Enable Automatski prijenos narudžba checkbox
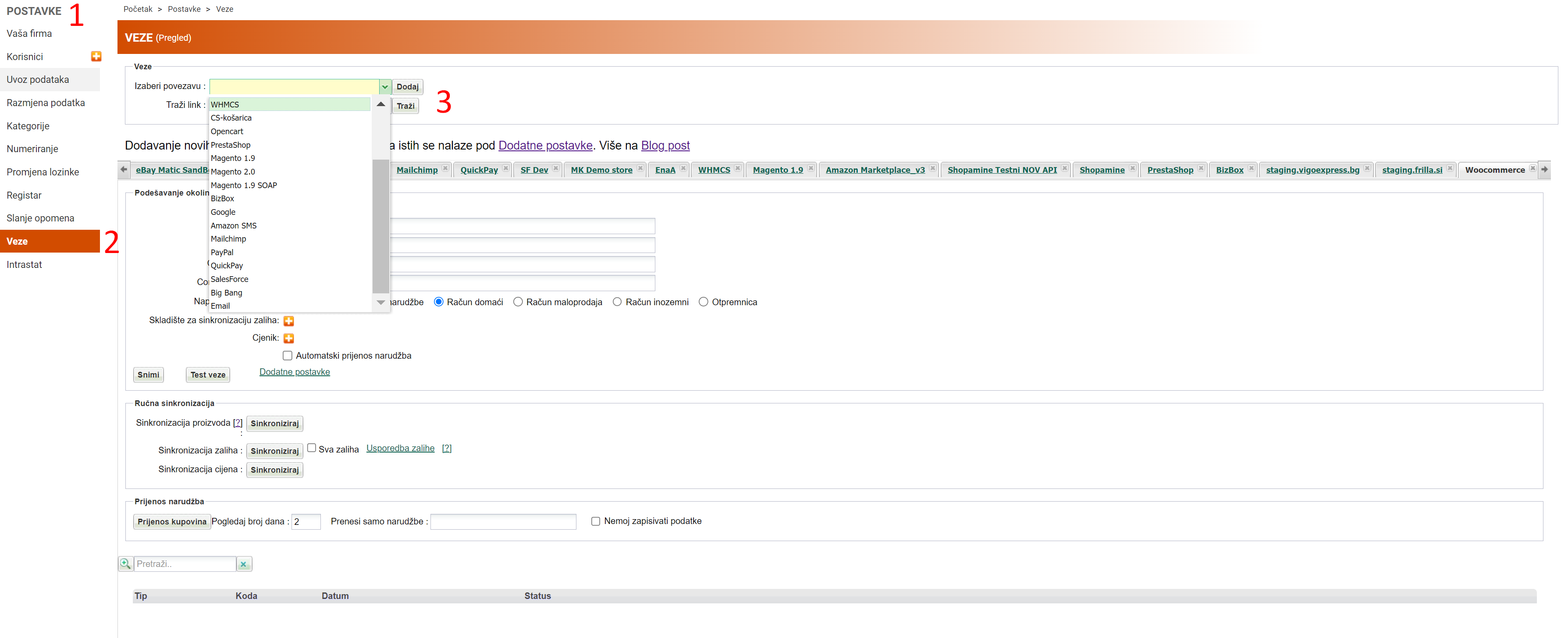 click(x=287, y=356)
